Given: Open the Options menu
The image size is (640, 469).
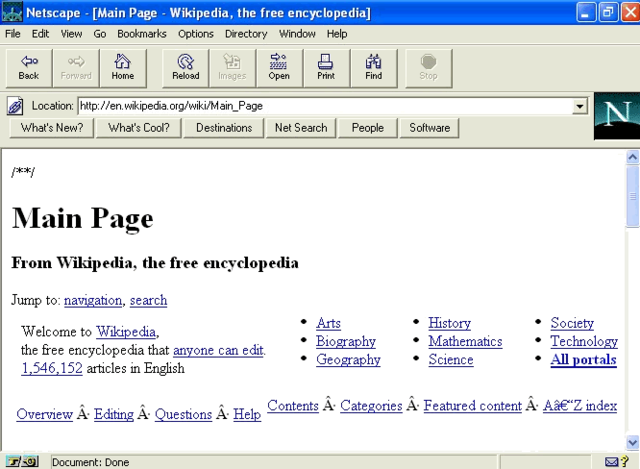Looking at the screenshot, I should [196, 34].
